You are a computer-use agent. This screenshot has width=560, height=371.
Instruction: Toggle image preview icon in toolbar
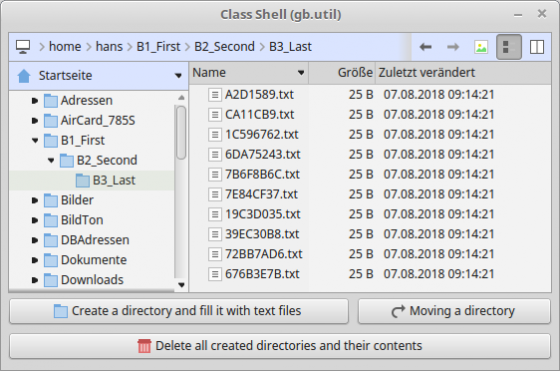pyautogui.click(x=481, y=47)
